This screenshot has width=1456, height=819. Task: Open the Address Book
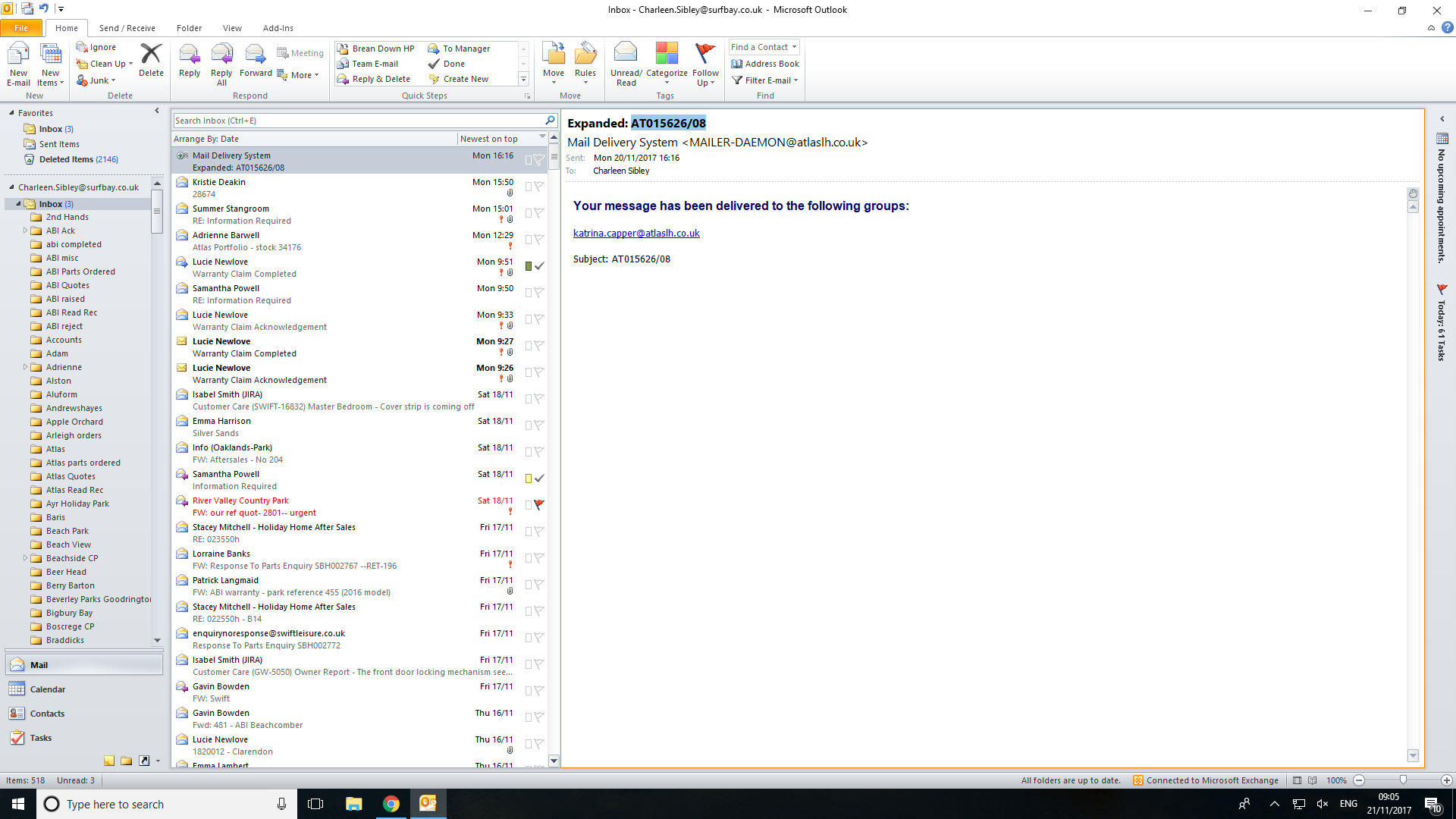(x=765, y=64)
